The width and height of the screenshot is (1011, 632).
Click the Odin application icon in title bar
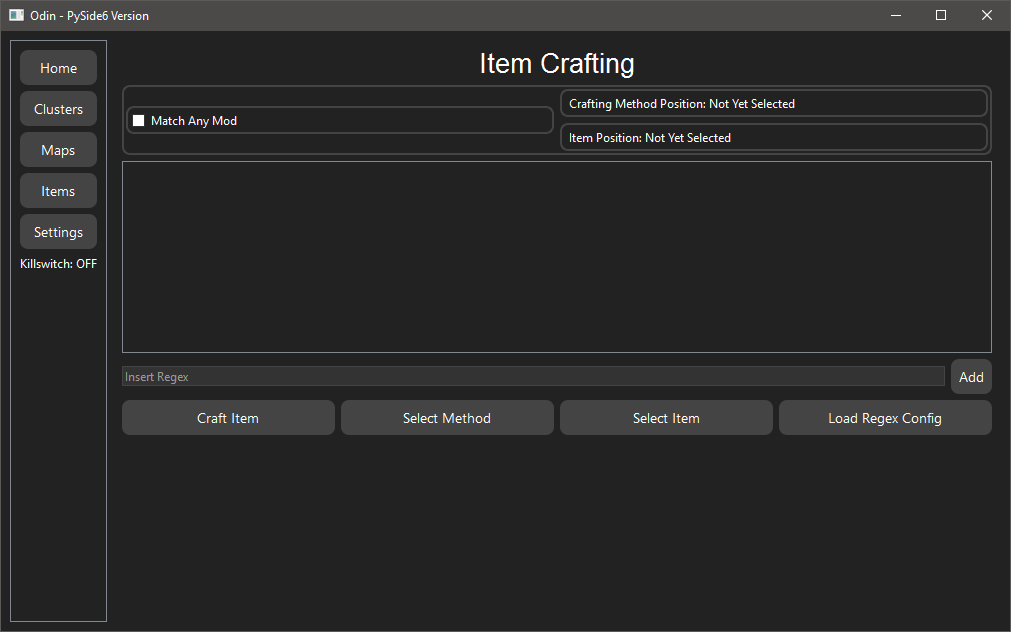click(14, 15)
